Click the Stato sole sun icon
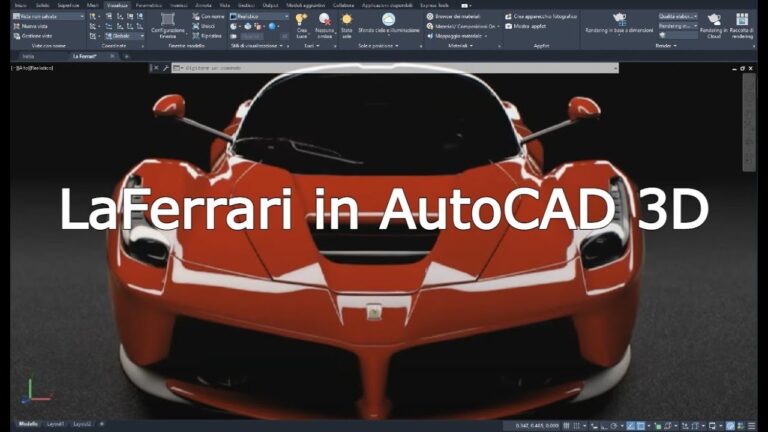 (347, 20)
